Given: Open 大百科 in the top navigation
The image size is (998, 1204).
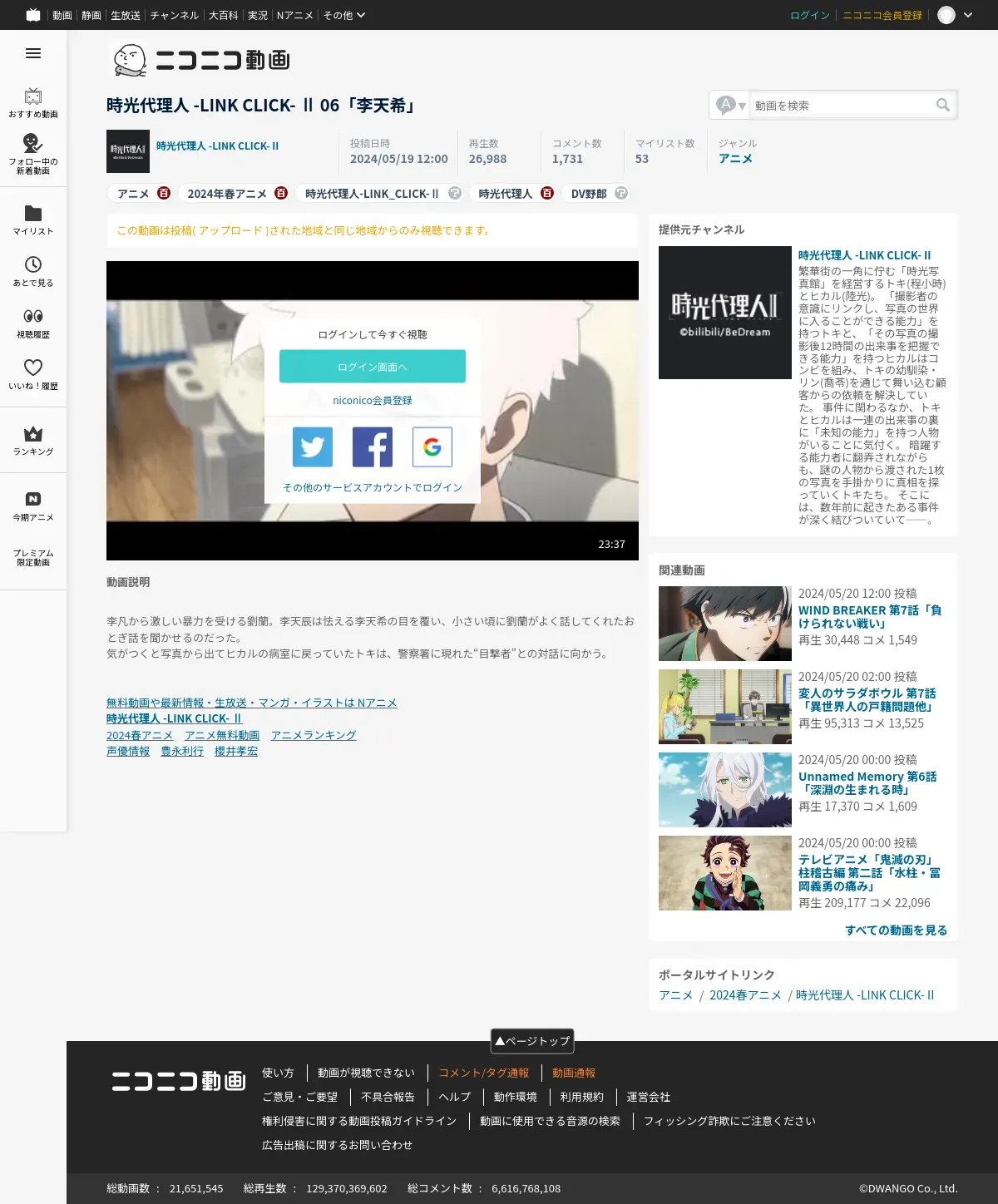Looking at the screenshot, I should tap(224, 15).
